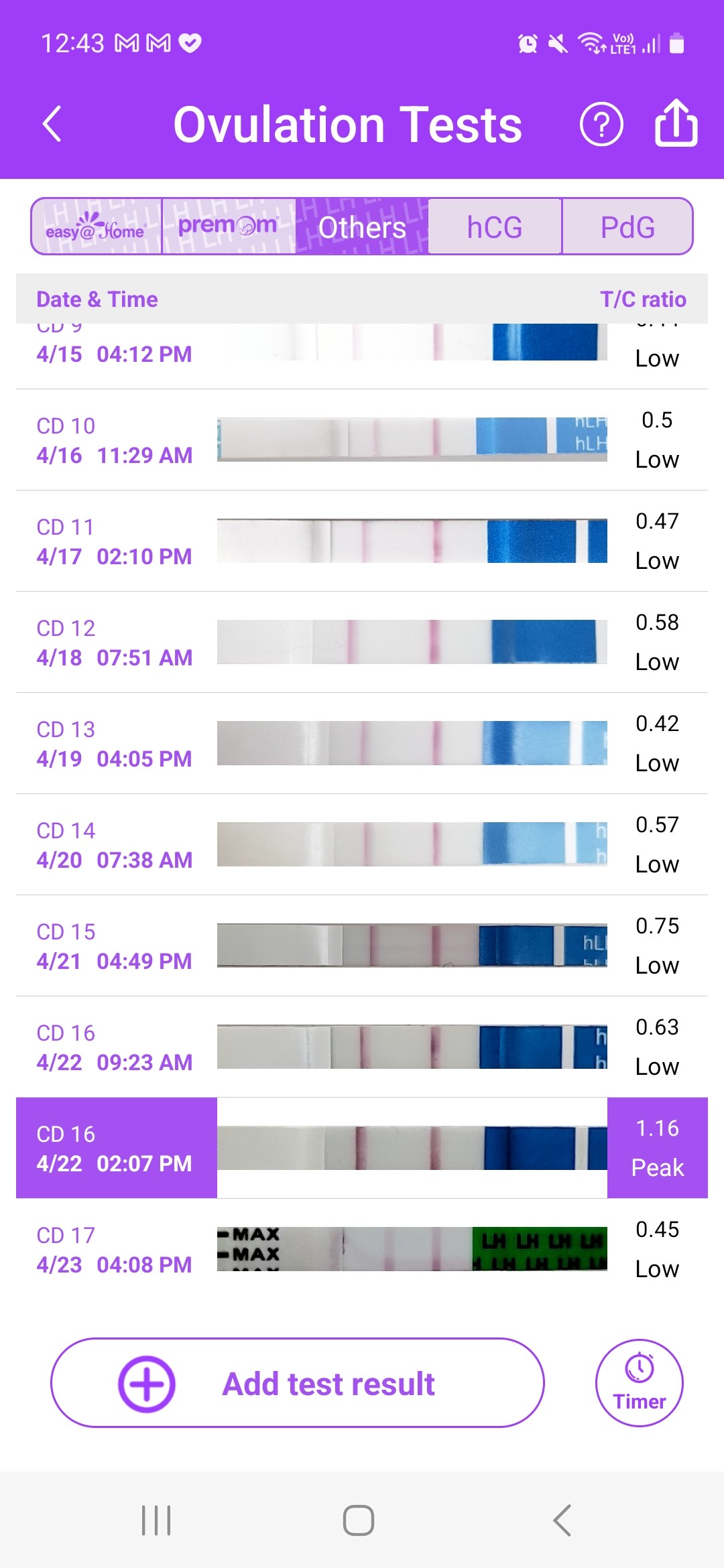
Task: Select the Others tab
Action: (x=362, y=226)
